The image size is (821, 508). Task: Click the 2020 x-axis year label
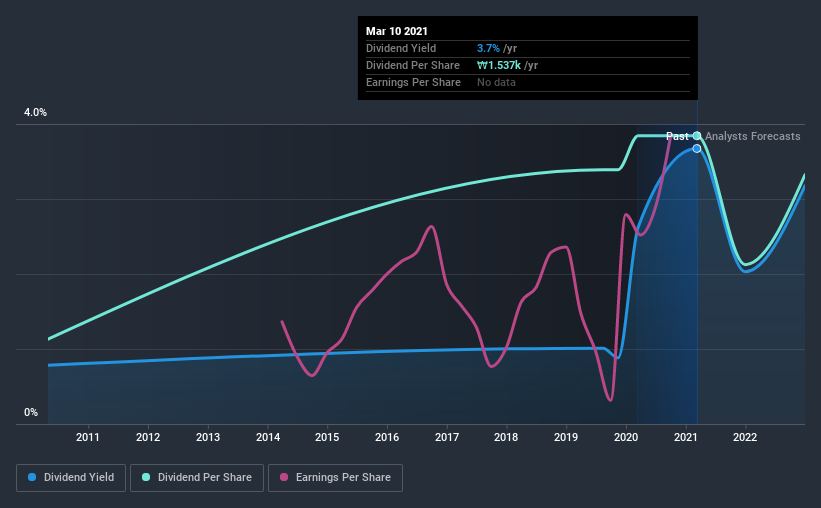pos(626,437)
